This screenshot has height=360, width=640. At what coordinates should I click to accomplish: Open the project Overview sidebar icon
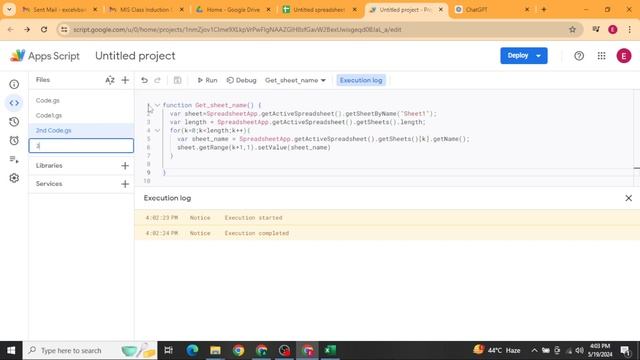[x=14, y=84]
